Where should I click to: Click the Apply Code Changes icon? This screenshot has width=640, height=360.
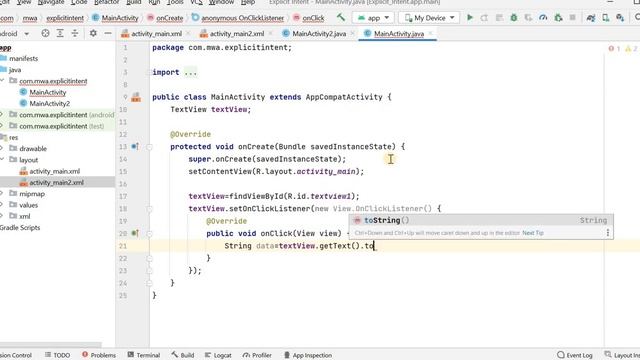(x=499, y=18)
